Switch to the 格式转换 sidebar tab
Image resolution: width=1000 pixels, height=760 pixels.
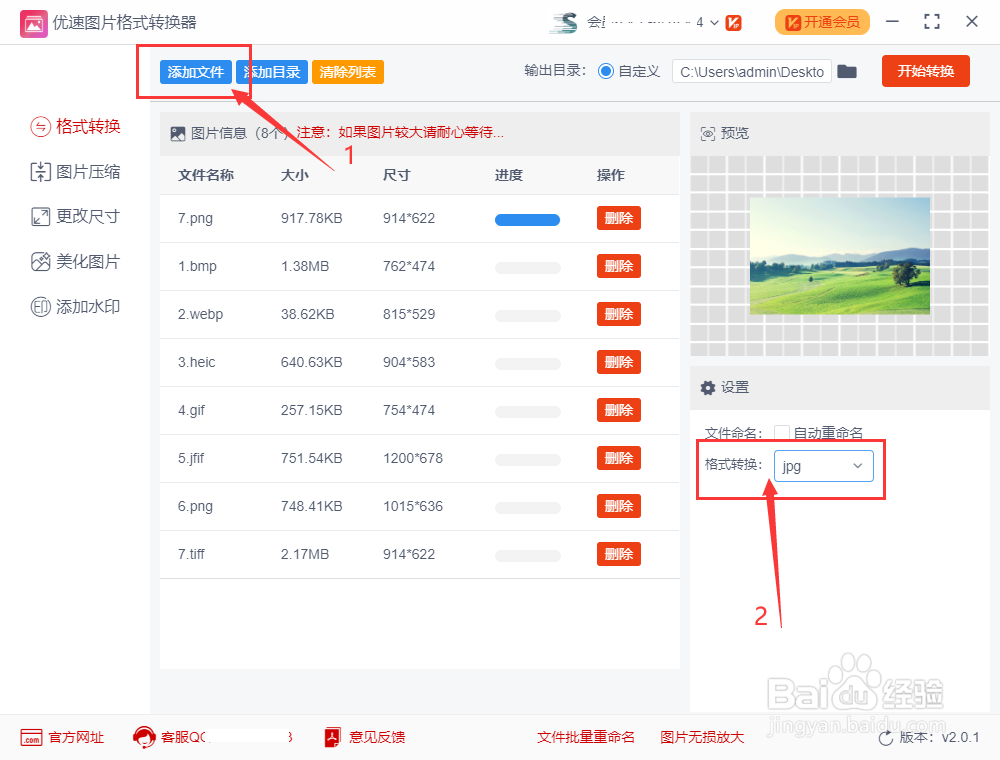[x=75, y=126]
